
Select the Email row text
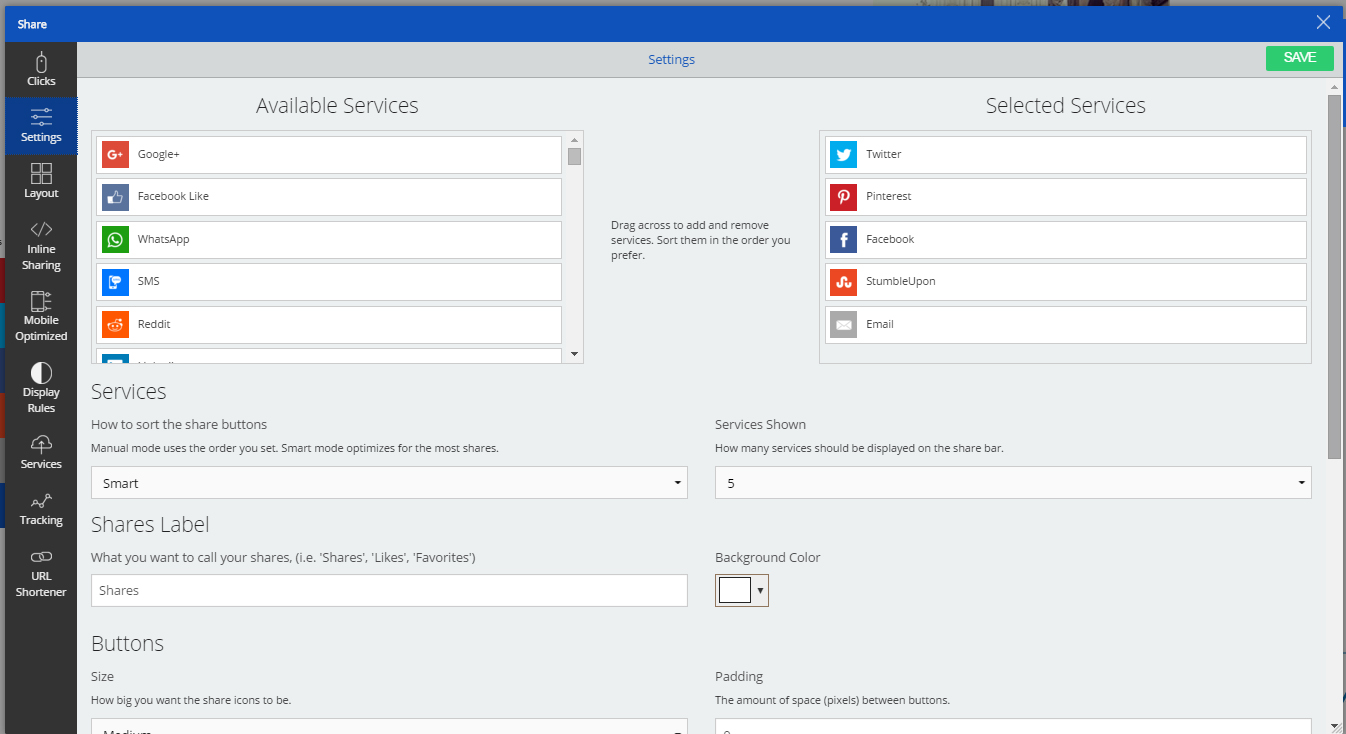(x=880, y=324)
